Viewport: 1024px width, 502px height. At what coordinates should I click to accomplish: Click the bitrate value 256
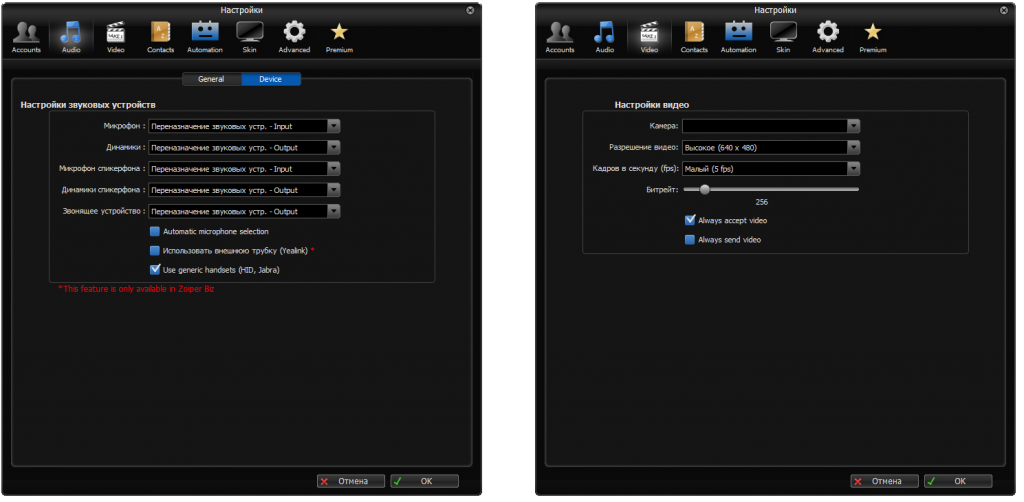pyautogui.click(x=761, y=202)
